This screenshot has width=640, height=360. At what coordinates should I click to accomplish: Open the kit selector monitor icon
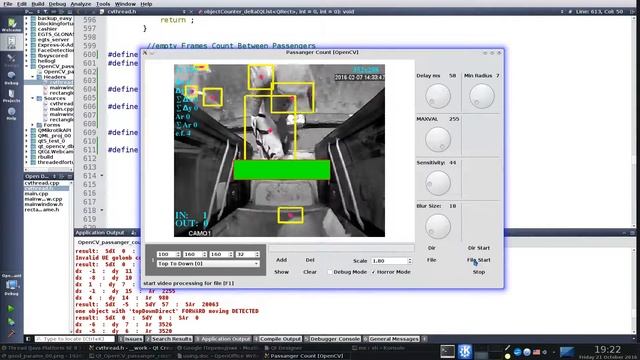point(11,286)
